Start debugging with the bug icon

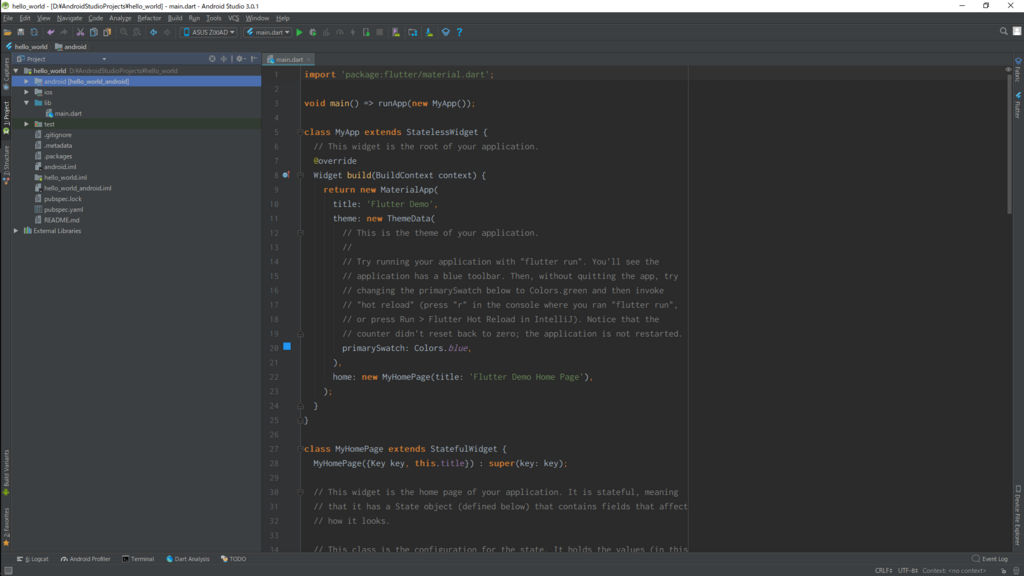(x=313, y=32)
